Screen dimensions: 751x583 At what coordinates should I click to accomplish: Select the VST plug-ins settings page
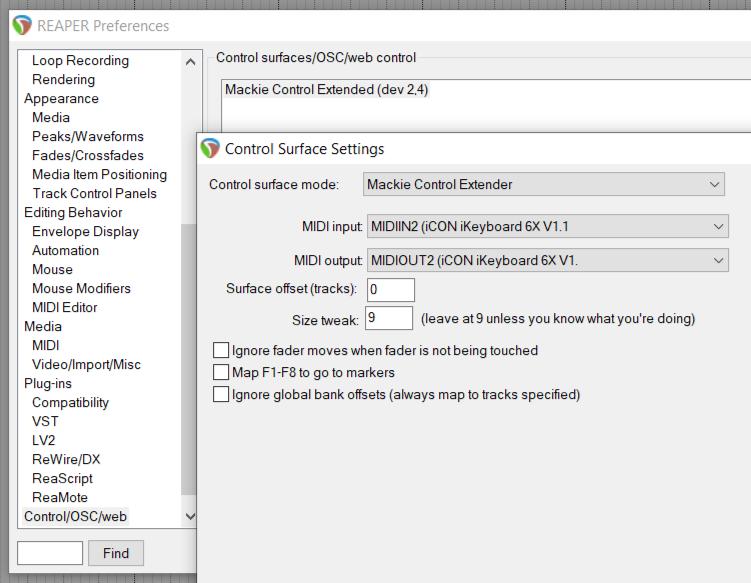[x=45, y=422]
